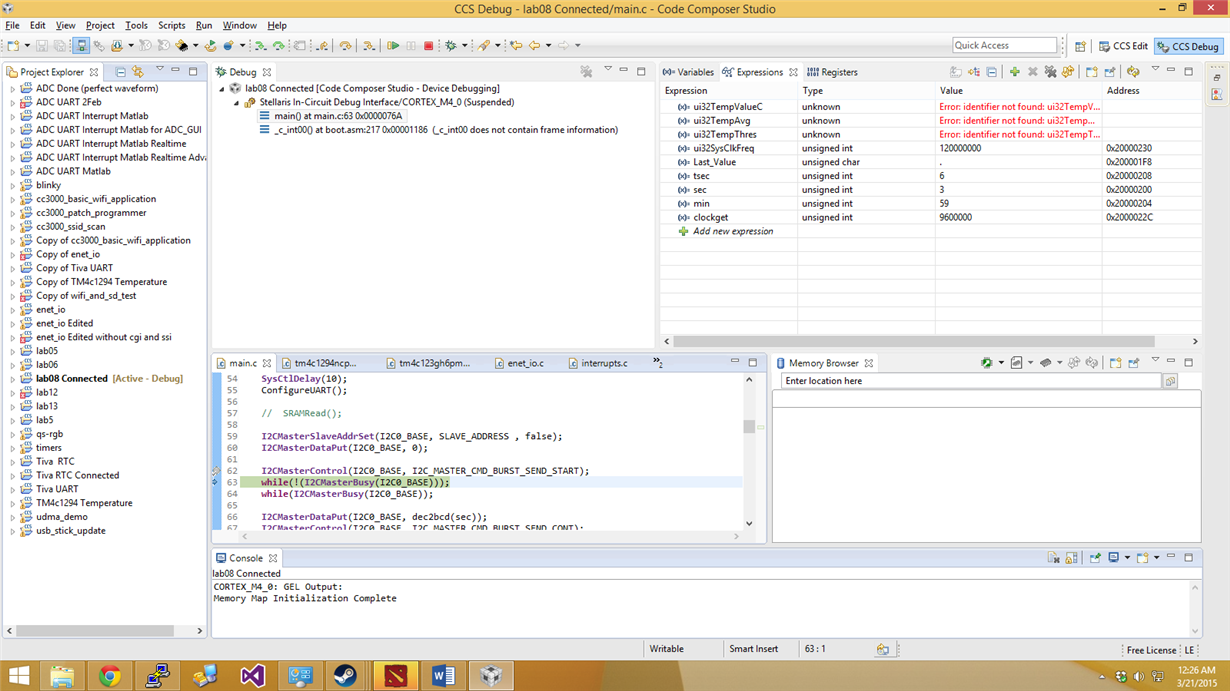Show hidden editor tabs overflow list
The width and height of the screenshot is (1230, 691).
click(658, 362)
